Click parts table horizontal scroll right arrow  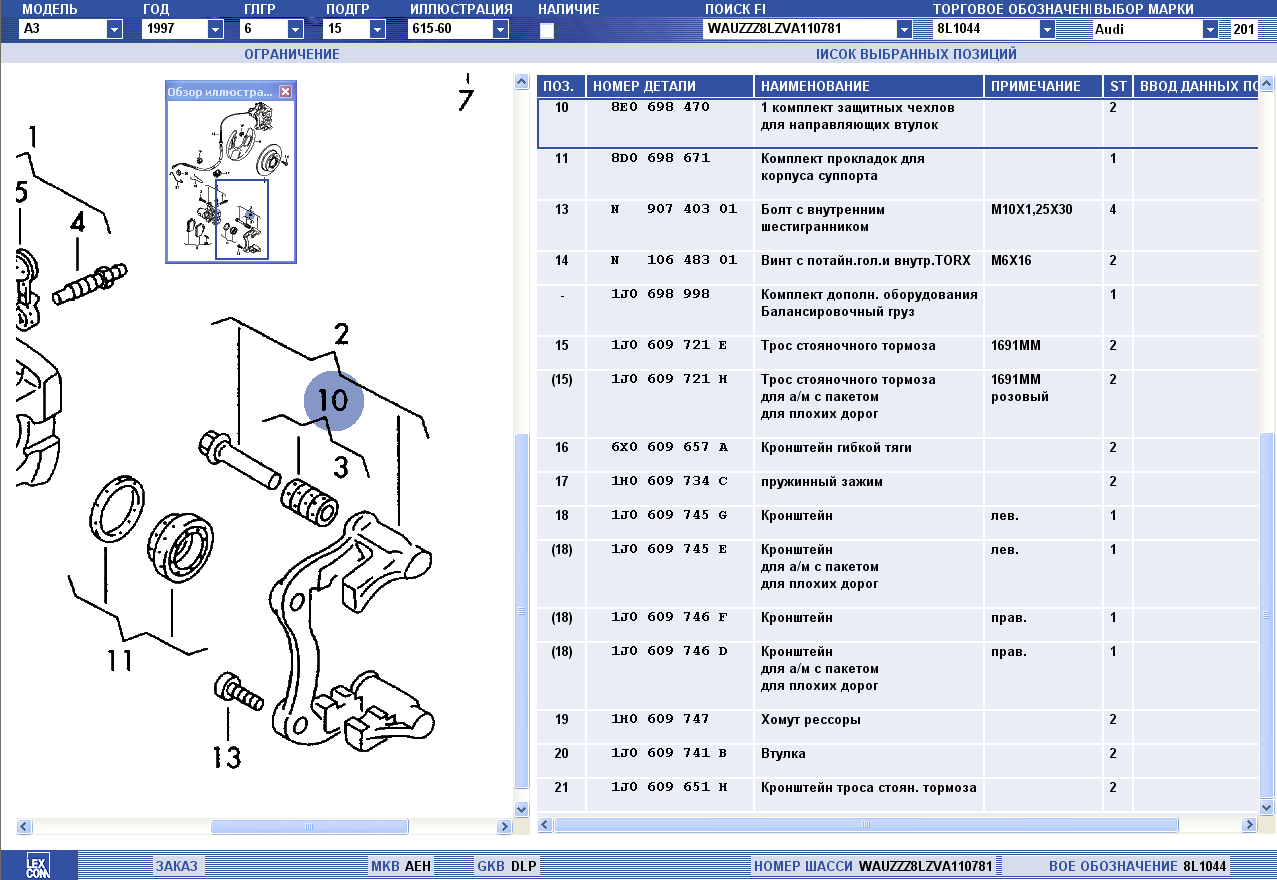[1249, 825]
